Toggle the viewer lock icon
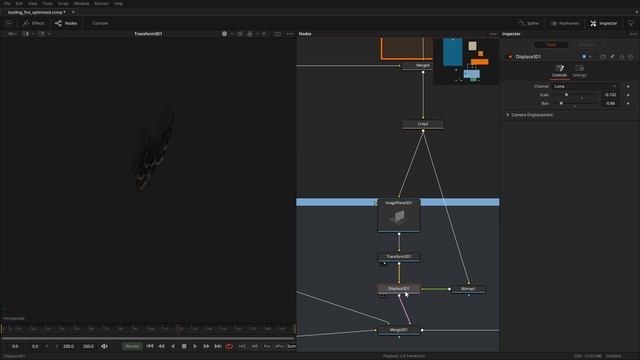 (x=250, y=34)
